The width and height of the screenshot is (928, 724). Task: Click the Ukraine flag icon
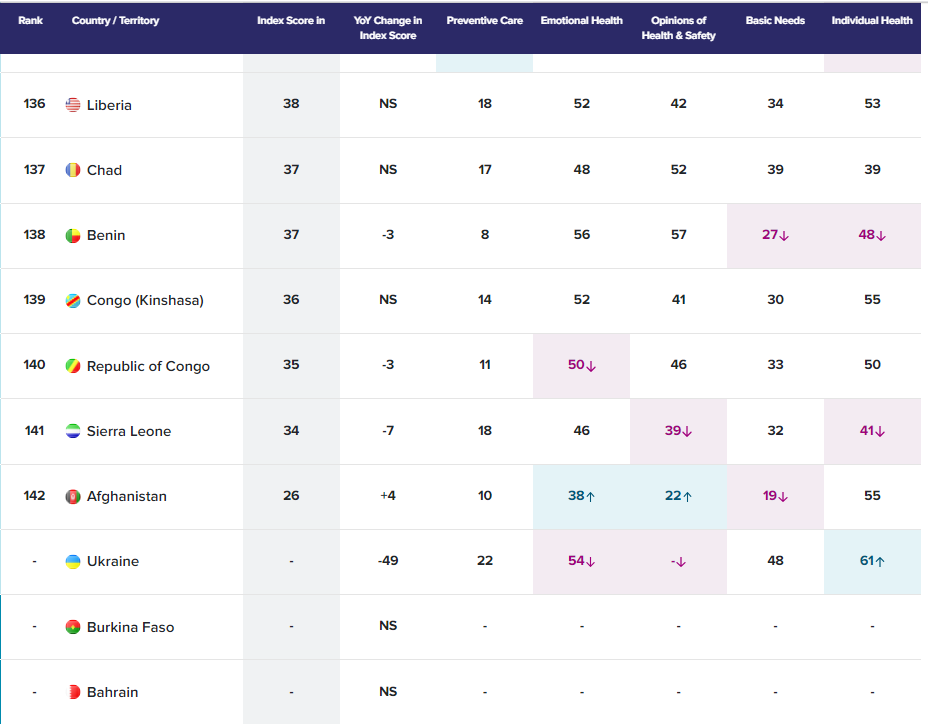(x=73, y=561)
